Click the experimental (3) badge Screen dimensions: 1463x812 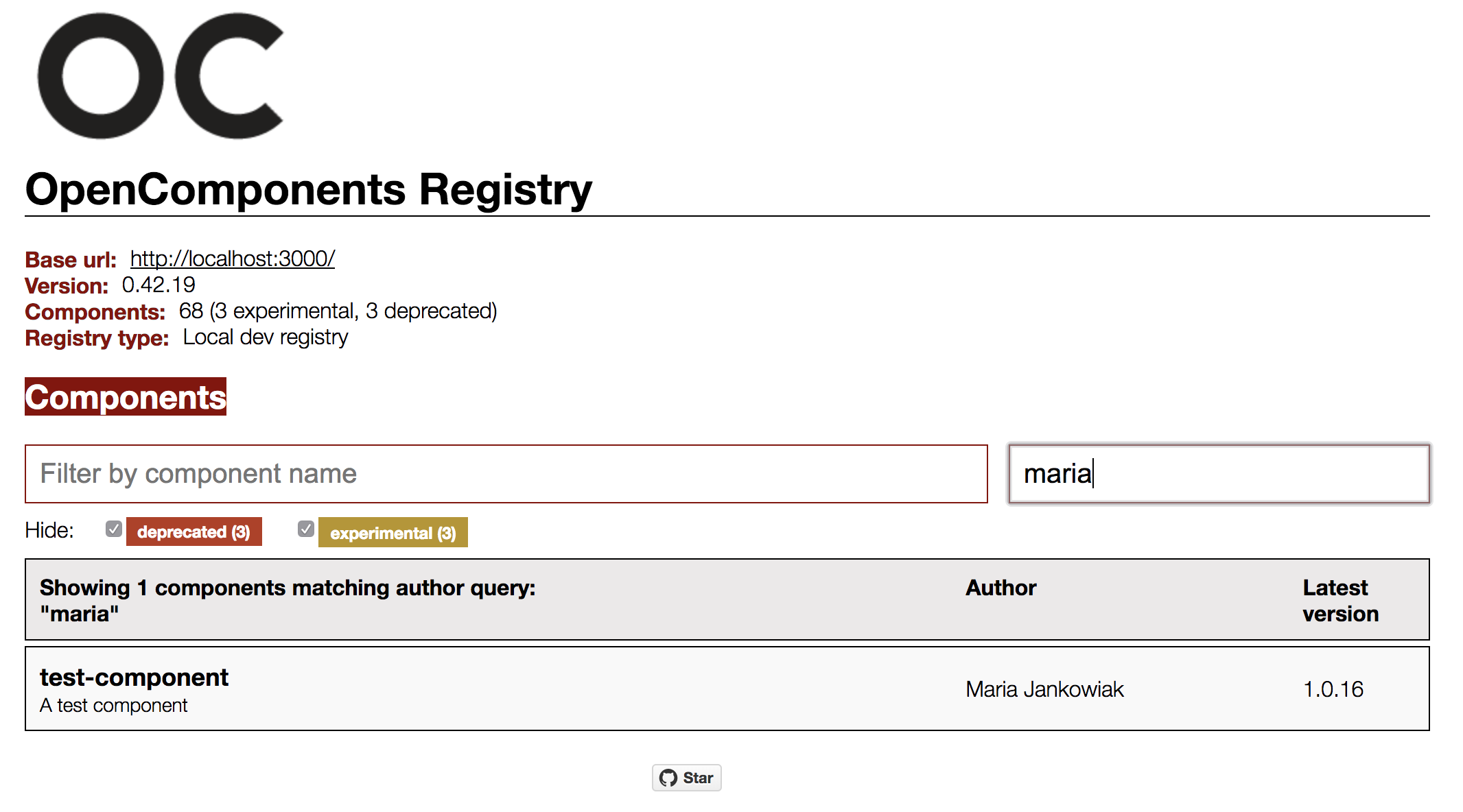(393, 532)
